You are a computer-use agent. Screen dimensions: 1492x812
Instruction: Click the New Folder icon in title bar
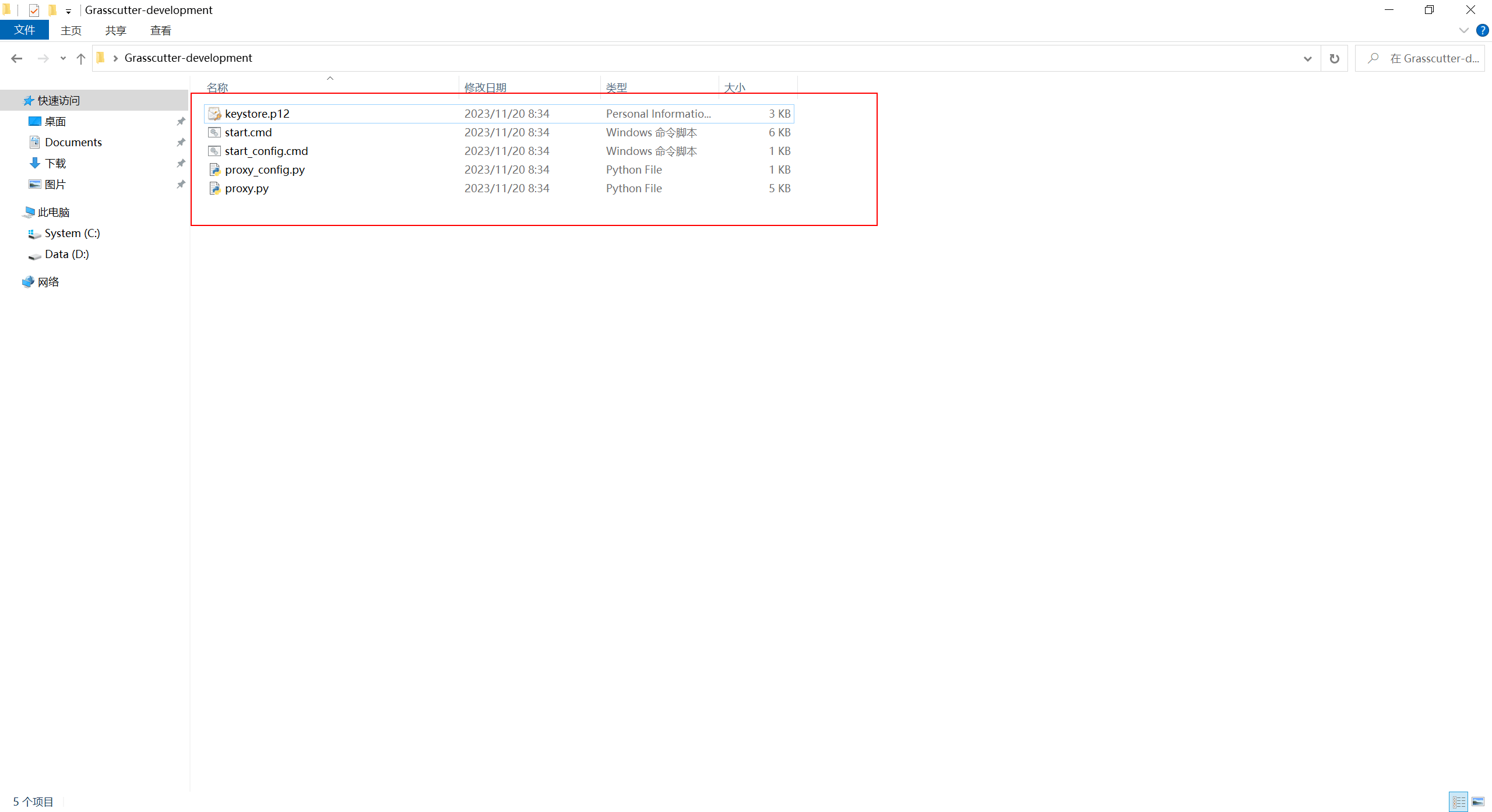coord(52,10)
